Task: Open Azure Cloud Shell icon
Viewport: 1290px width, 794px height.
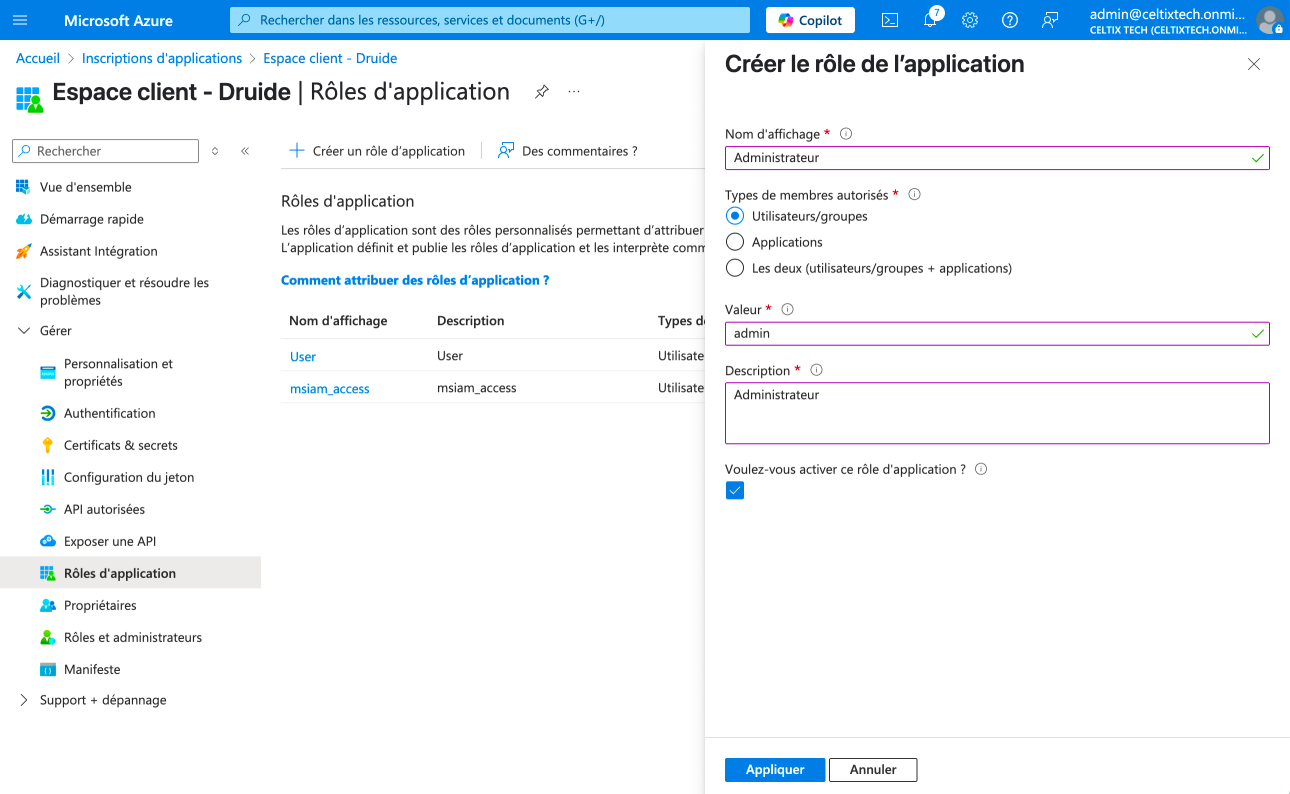Action: [x=889, y=20]
